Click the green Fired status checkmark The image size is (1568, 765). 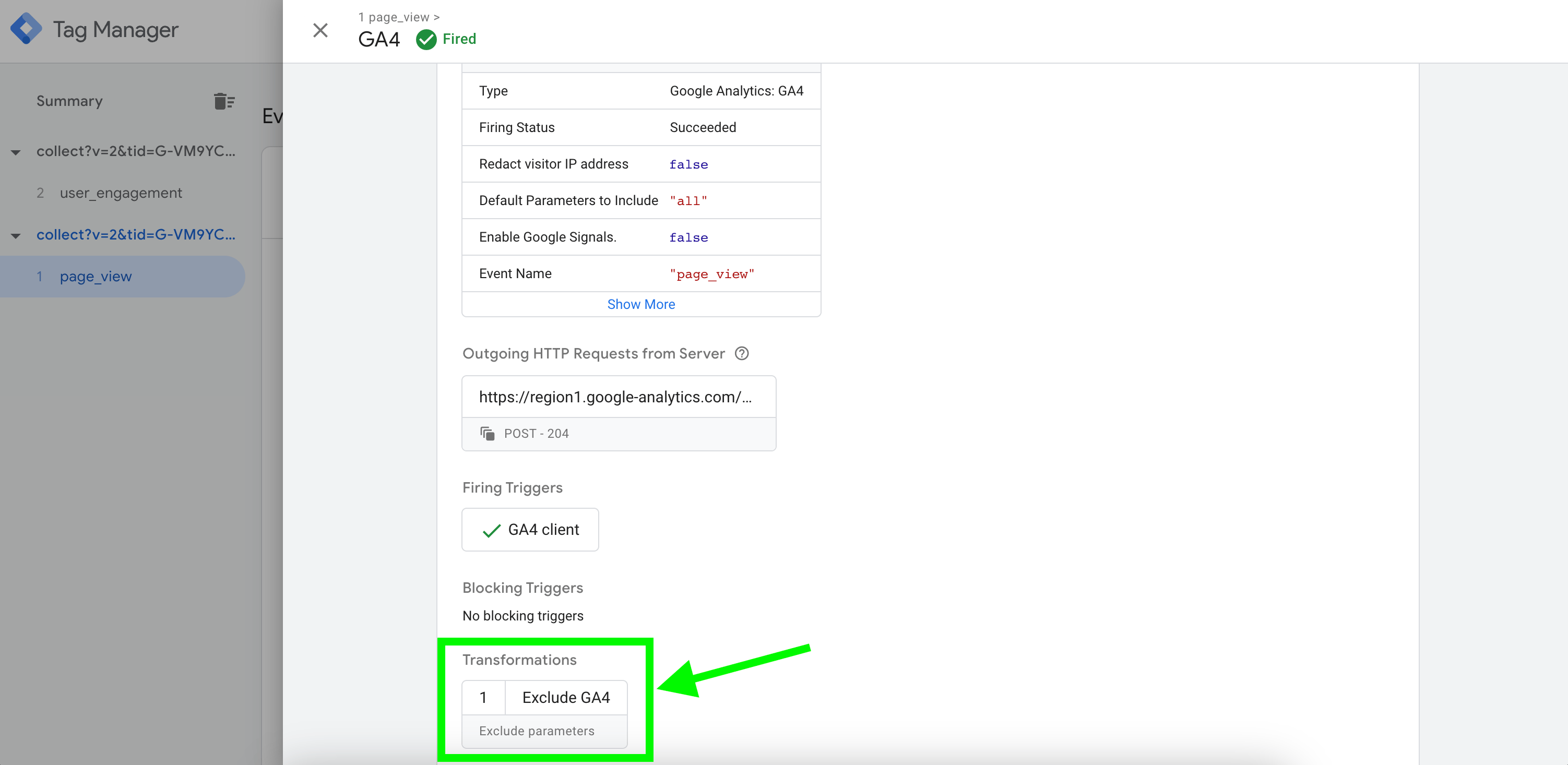[426, 40]
